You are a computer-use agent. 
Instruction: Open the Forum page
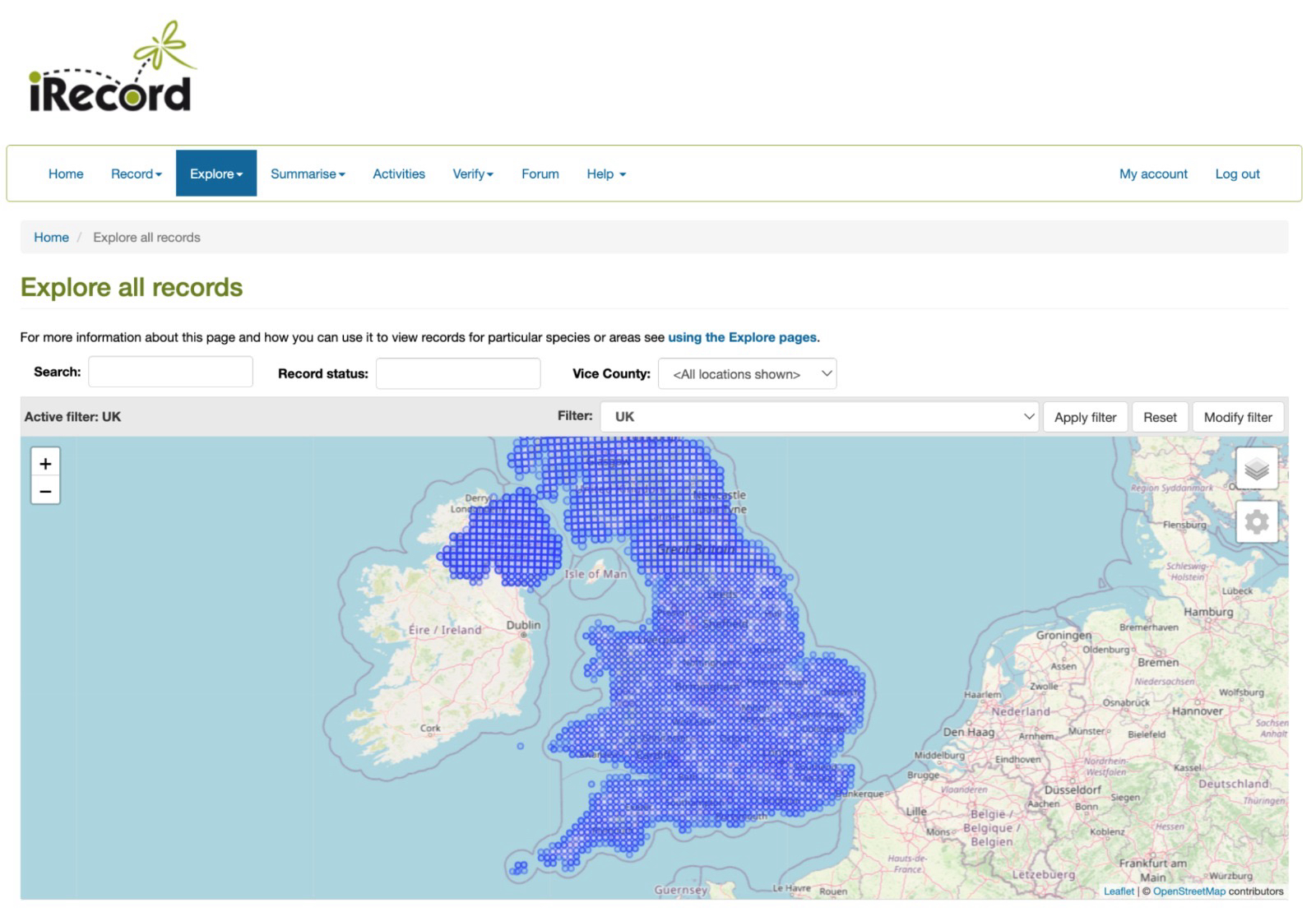(540, 174)
